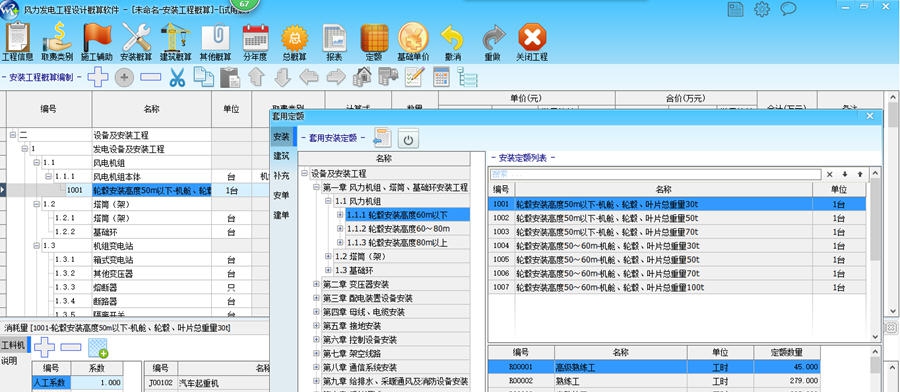Collapse 第一章 风力机组 chapter node

click(316, 187)
